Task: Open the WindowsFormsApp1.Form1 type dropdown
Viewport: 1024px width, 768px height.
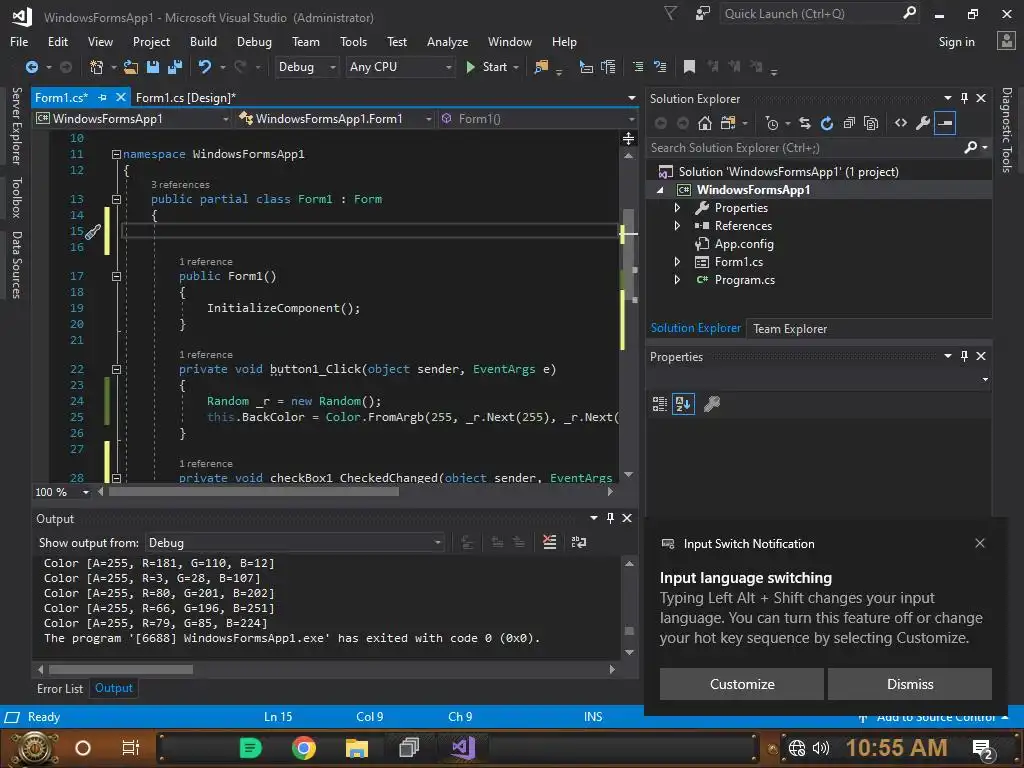Action: pyautogui.click(x=335, y=119)
